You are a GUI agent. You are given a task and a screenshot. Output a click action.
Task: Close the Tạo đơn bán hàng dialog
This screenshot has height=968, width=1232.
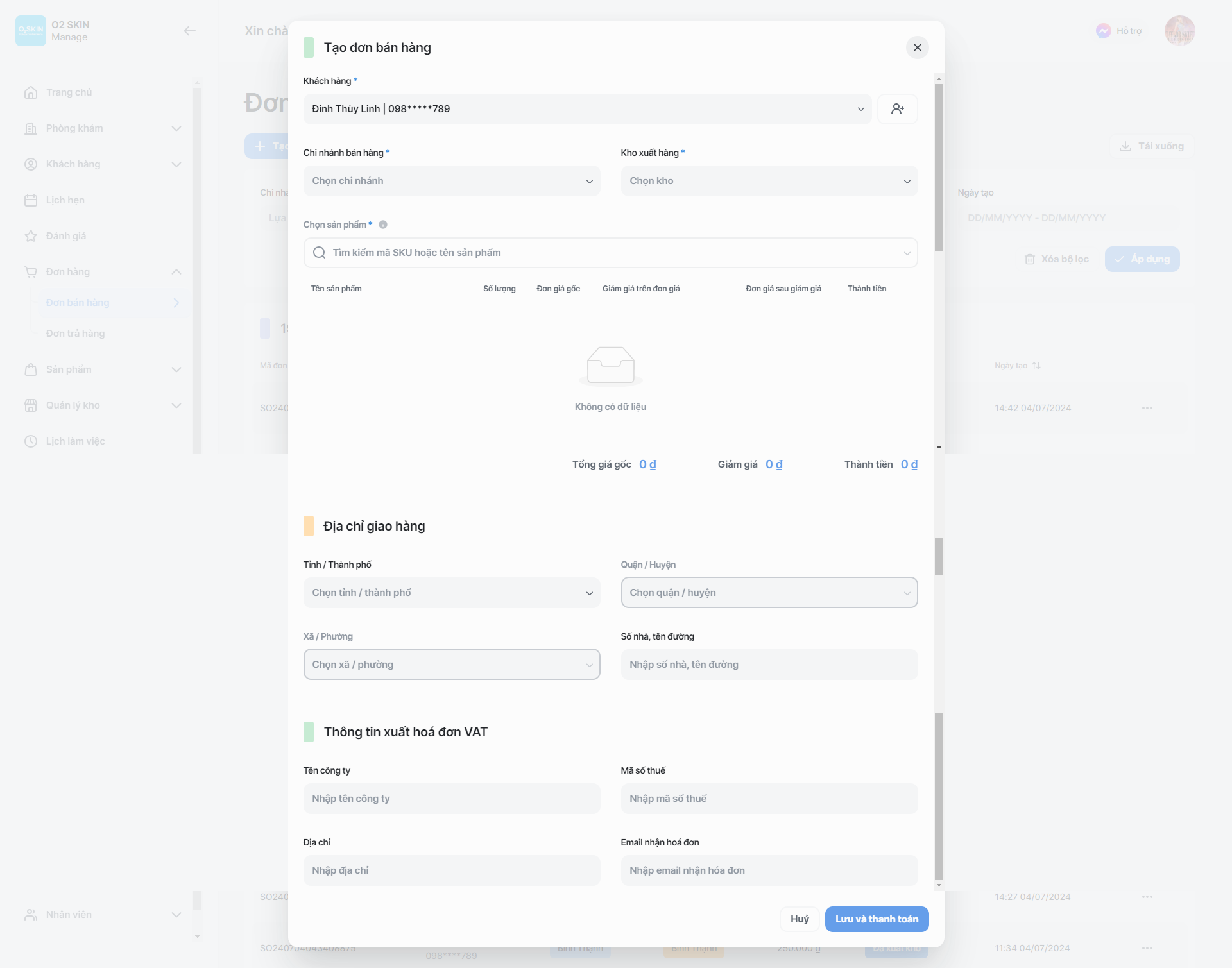(917, 47)
